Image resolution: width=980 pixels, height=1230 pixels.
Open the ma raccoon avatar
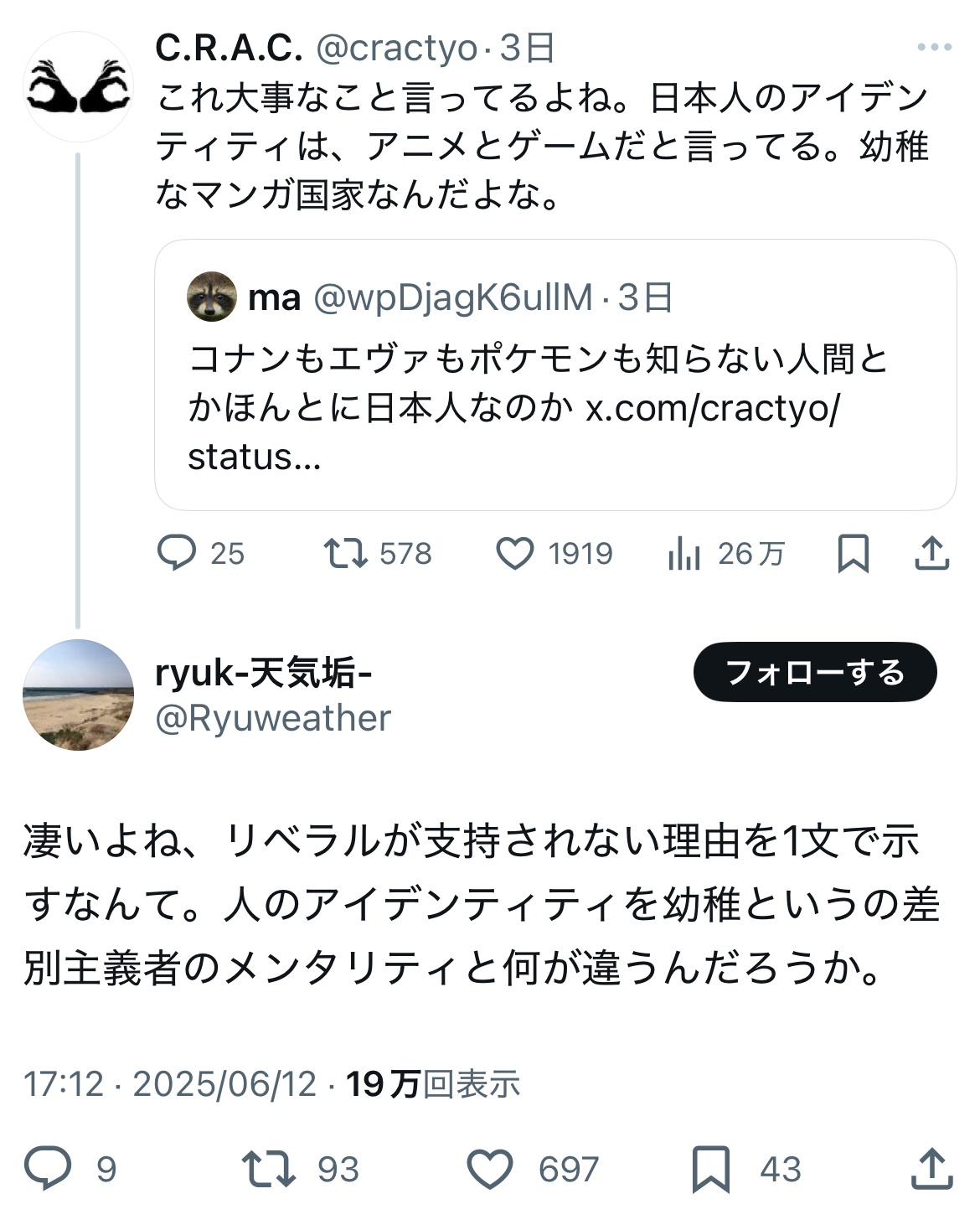(211, 297)
